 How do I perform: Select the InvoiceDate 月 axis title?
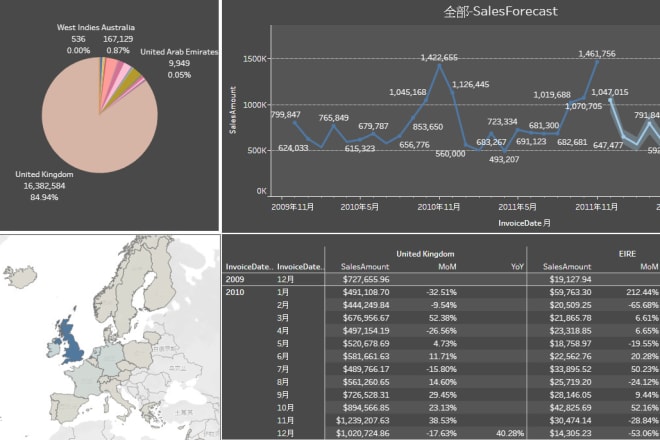click(x=524, y=223)
